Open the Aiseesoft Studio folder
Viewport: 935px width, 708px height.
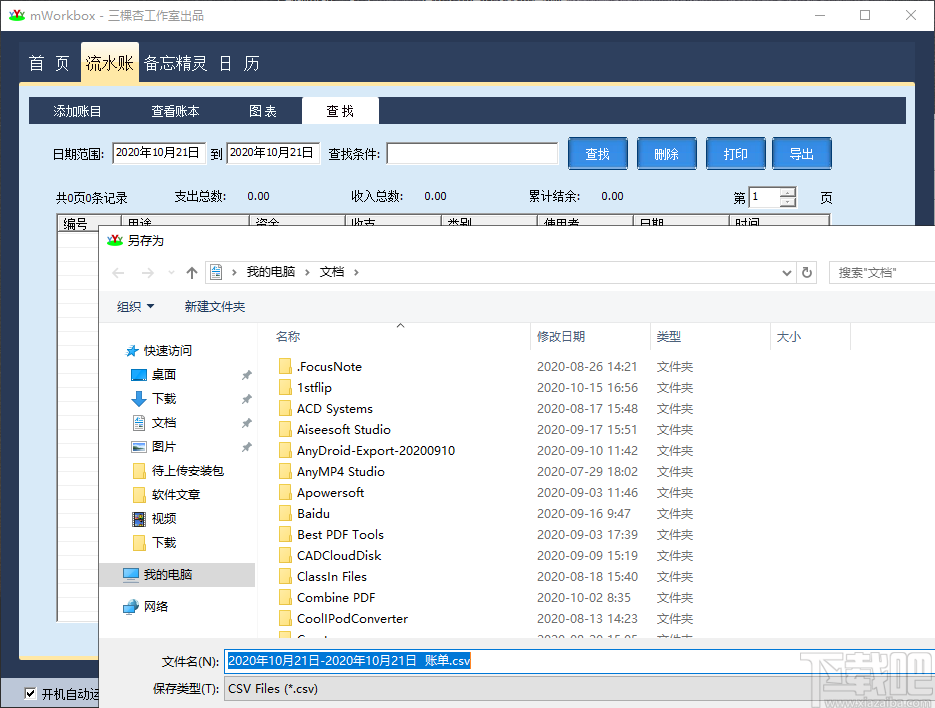[x=344, y=429]
